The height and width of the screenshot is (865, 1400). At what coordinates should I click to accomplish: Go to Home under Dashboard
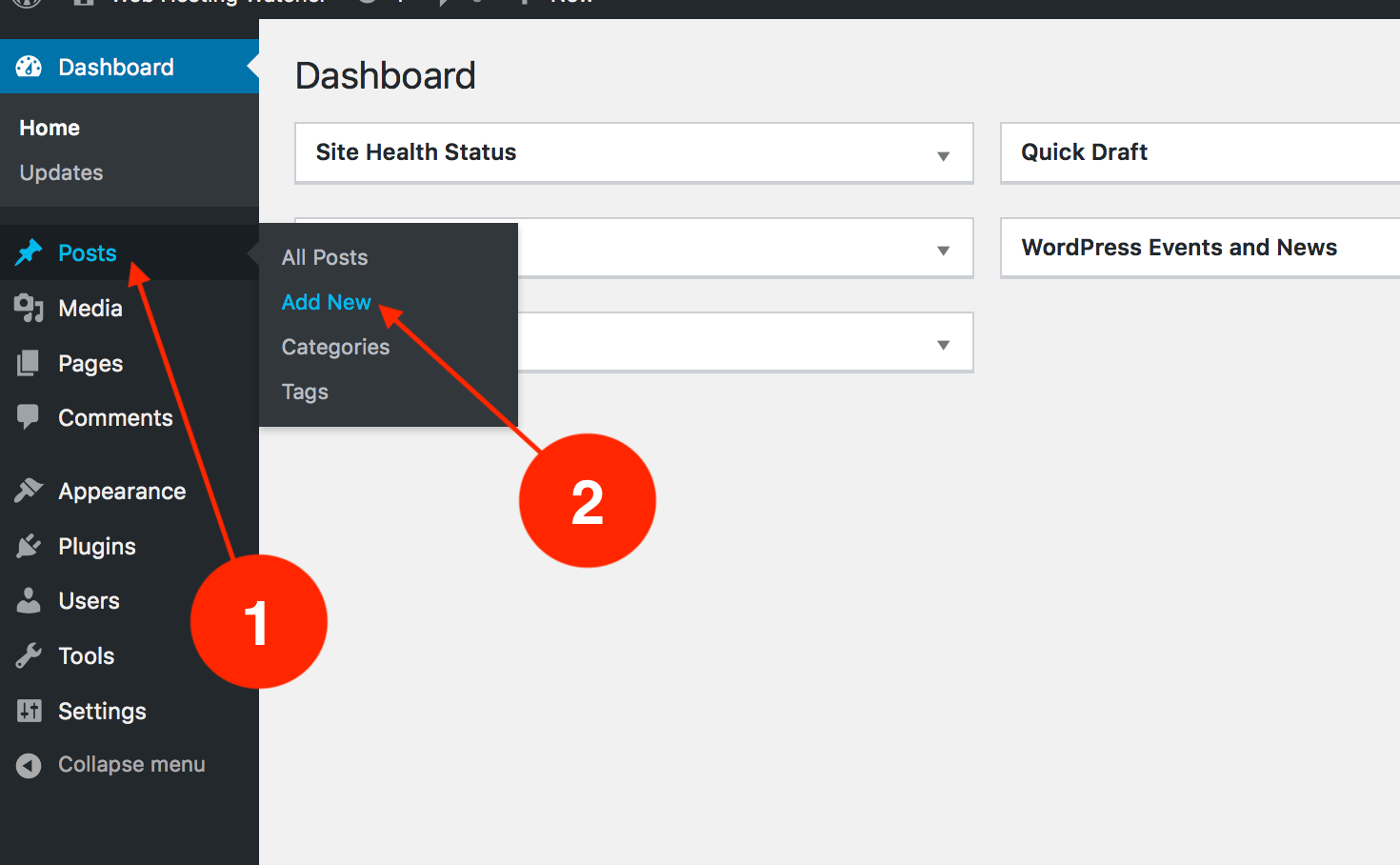49,127
